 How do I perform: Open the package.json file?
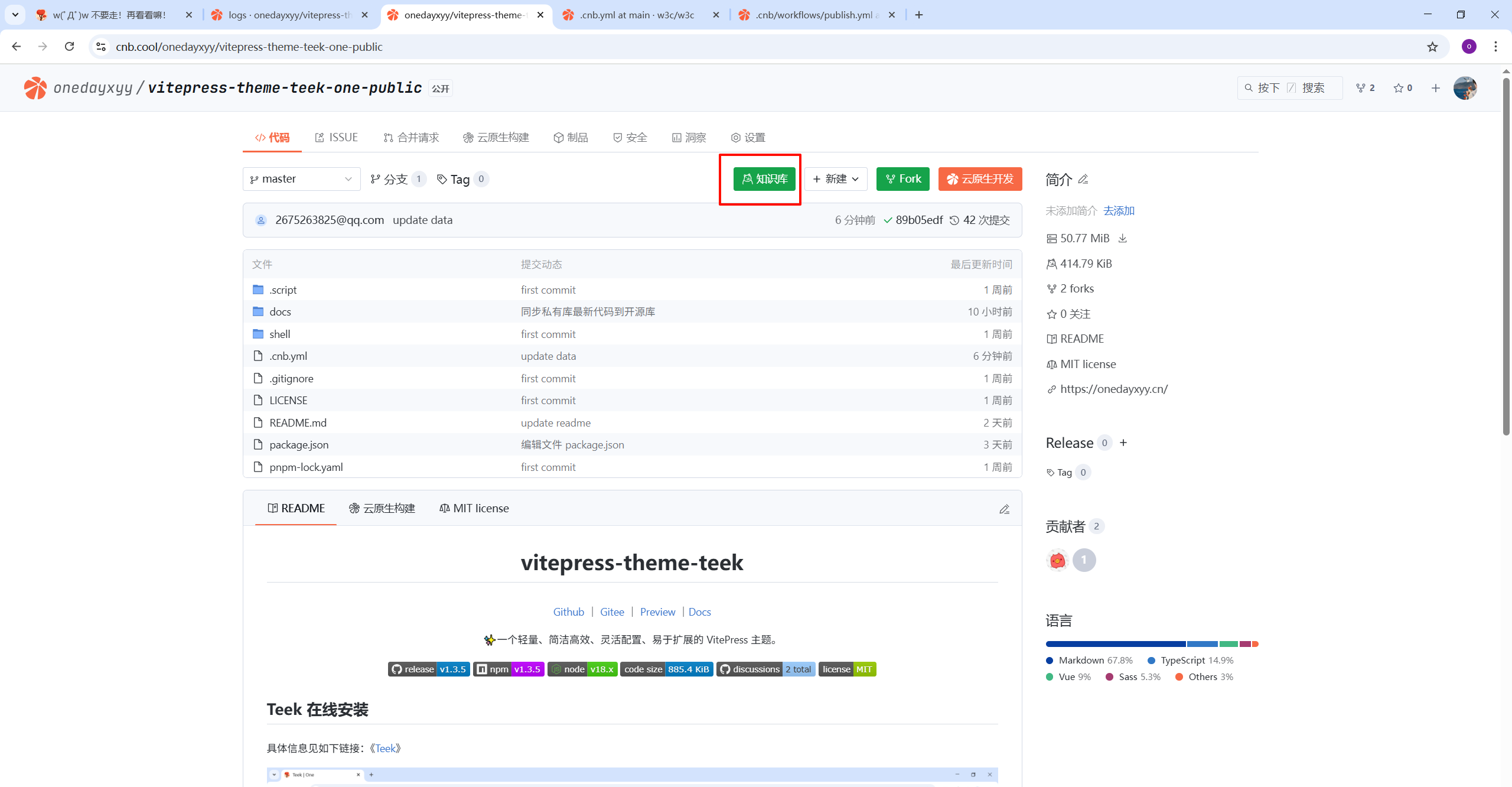pyautogui.click(x=299, y=445)
